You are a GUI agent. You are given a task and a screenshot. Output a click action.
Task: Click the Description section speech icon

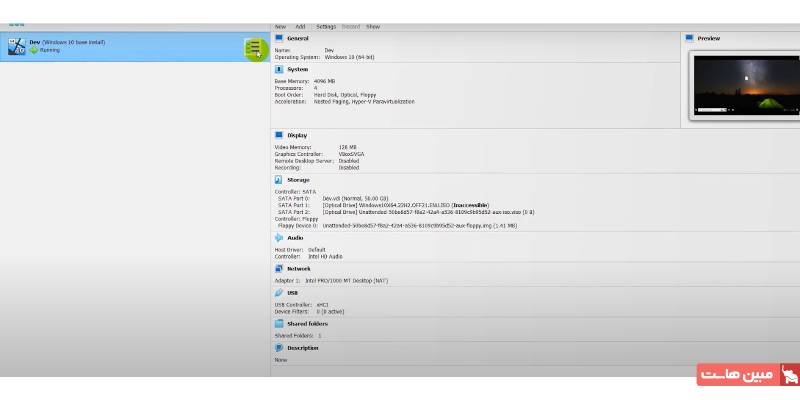(x=279, y=347)
